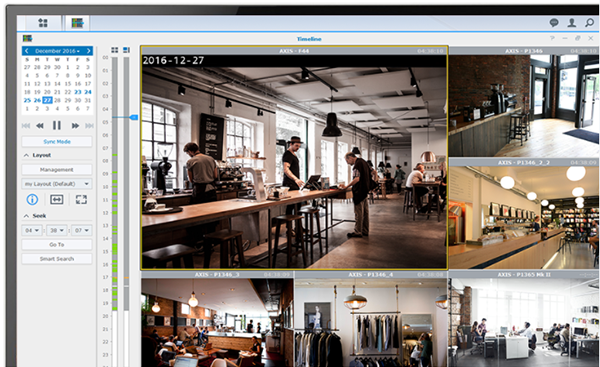
Task: Jump to next recording
Action: [89, 126]
